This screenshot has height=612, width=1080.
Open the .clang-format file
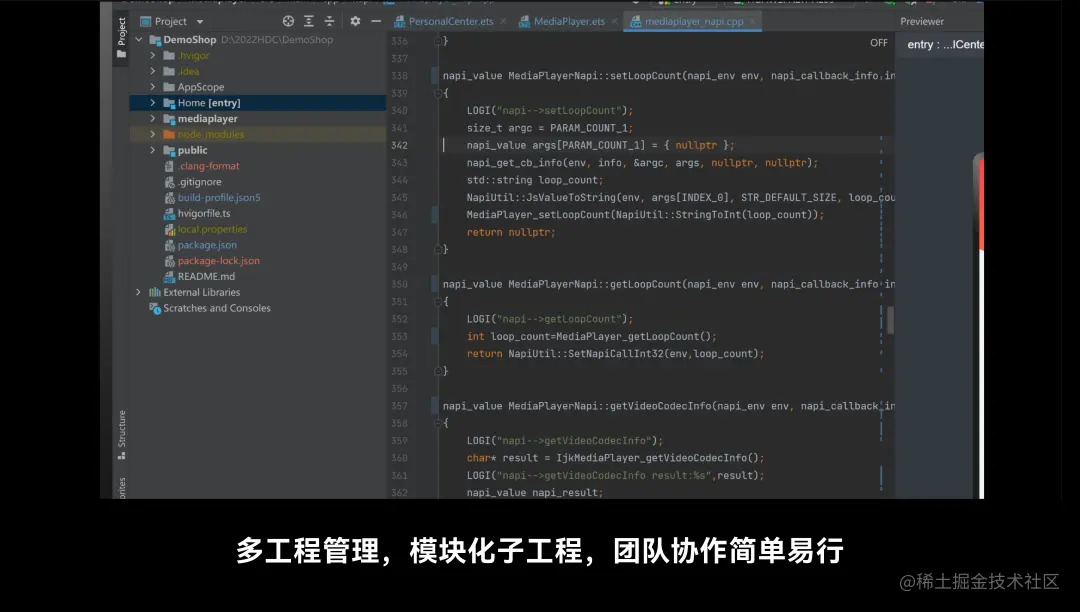[209, 166]
